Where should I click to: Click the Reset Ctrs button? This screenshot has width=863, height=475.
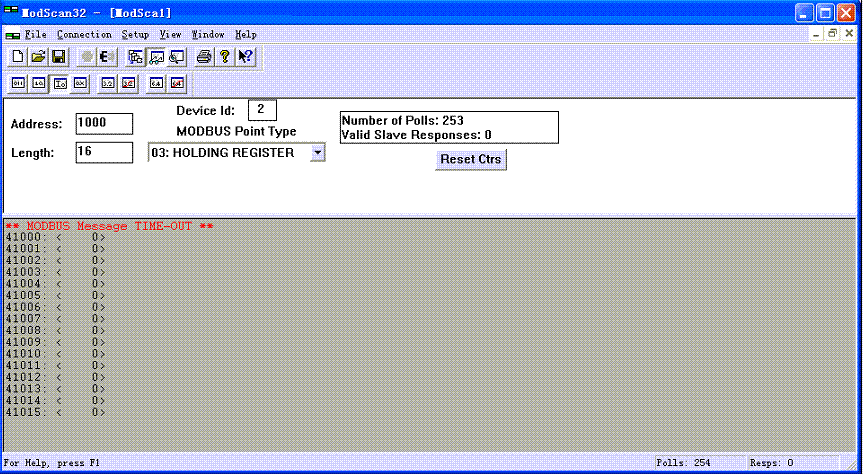pyautogui.click(x=471, y=160)
